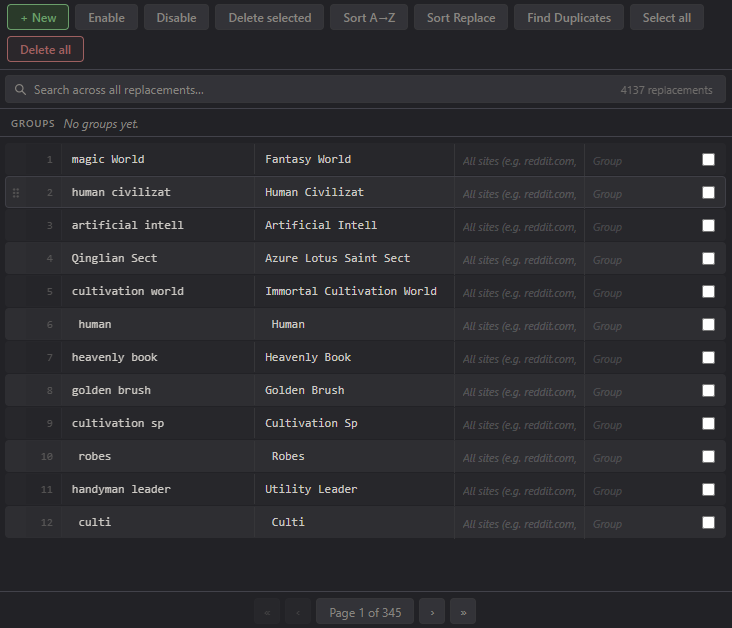Tick the checkbox for cultivation world row
This screenshot has height=628, width=732.
pyautogui.click(x=708, y=291)
